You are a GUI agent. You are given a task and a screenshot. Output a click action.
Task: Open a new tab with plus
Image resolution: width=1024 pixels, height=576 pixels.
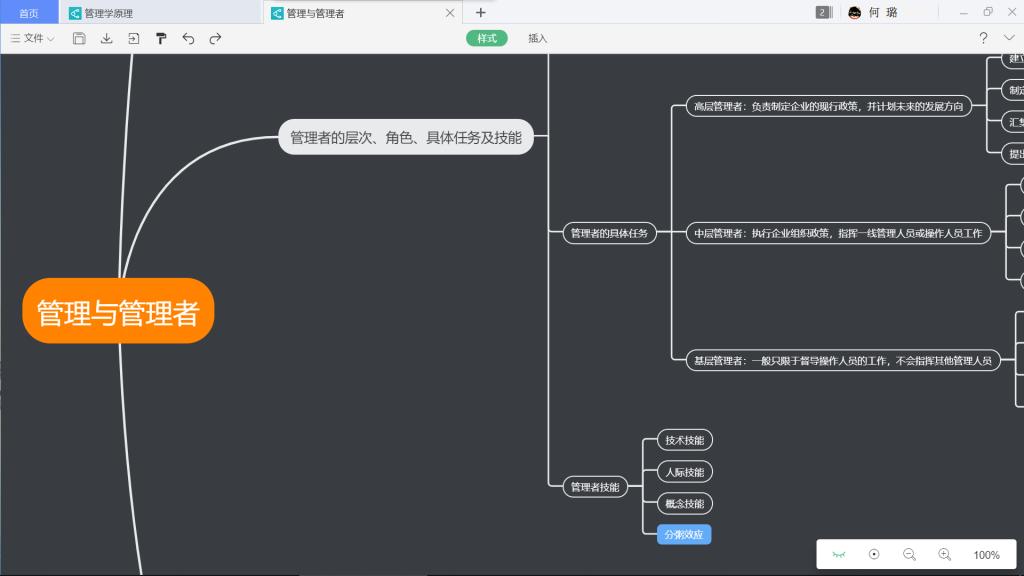coord(481,13)
